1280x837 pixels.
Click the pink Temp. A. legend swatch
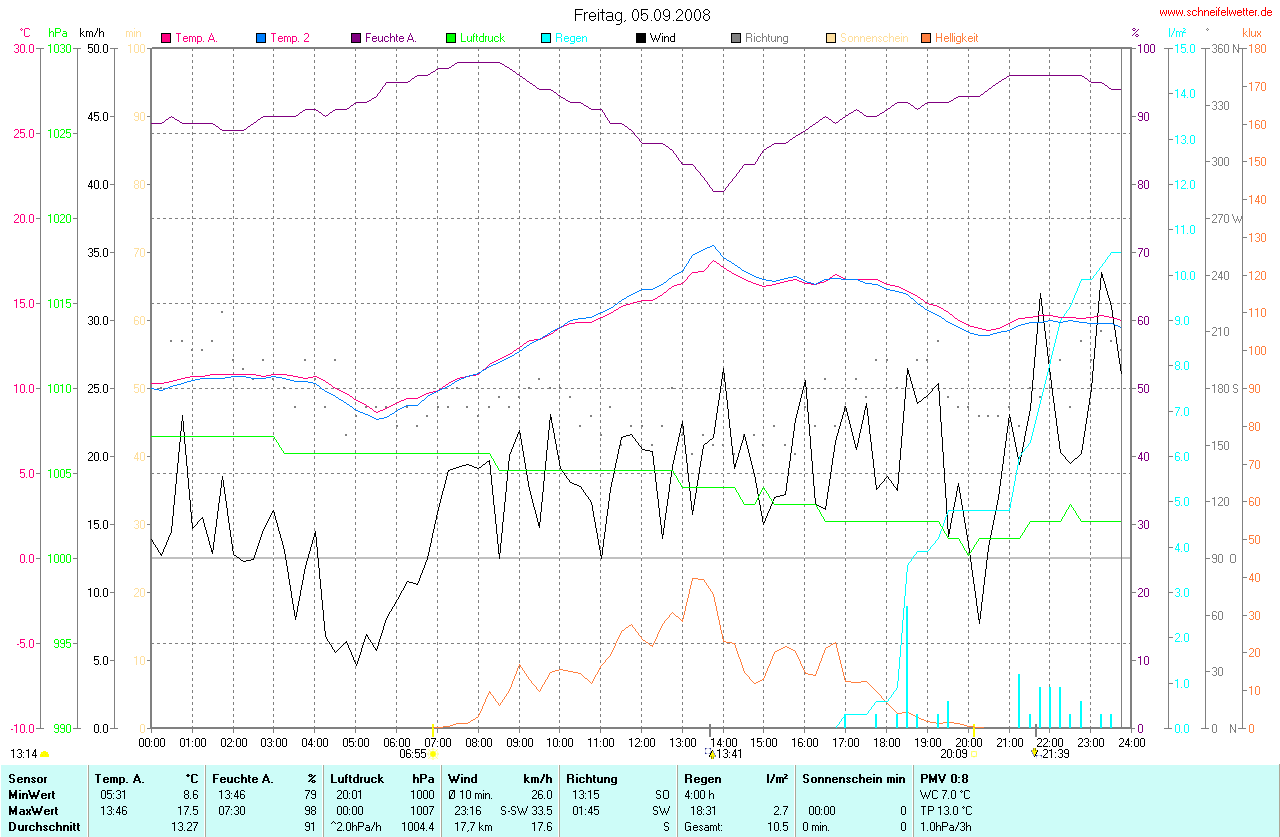pyautogui.click(x=167, y=38)
